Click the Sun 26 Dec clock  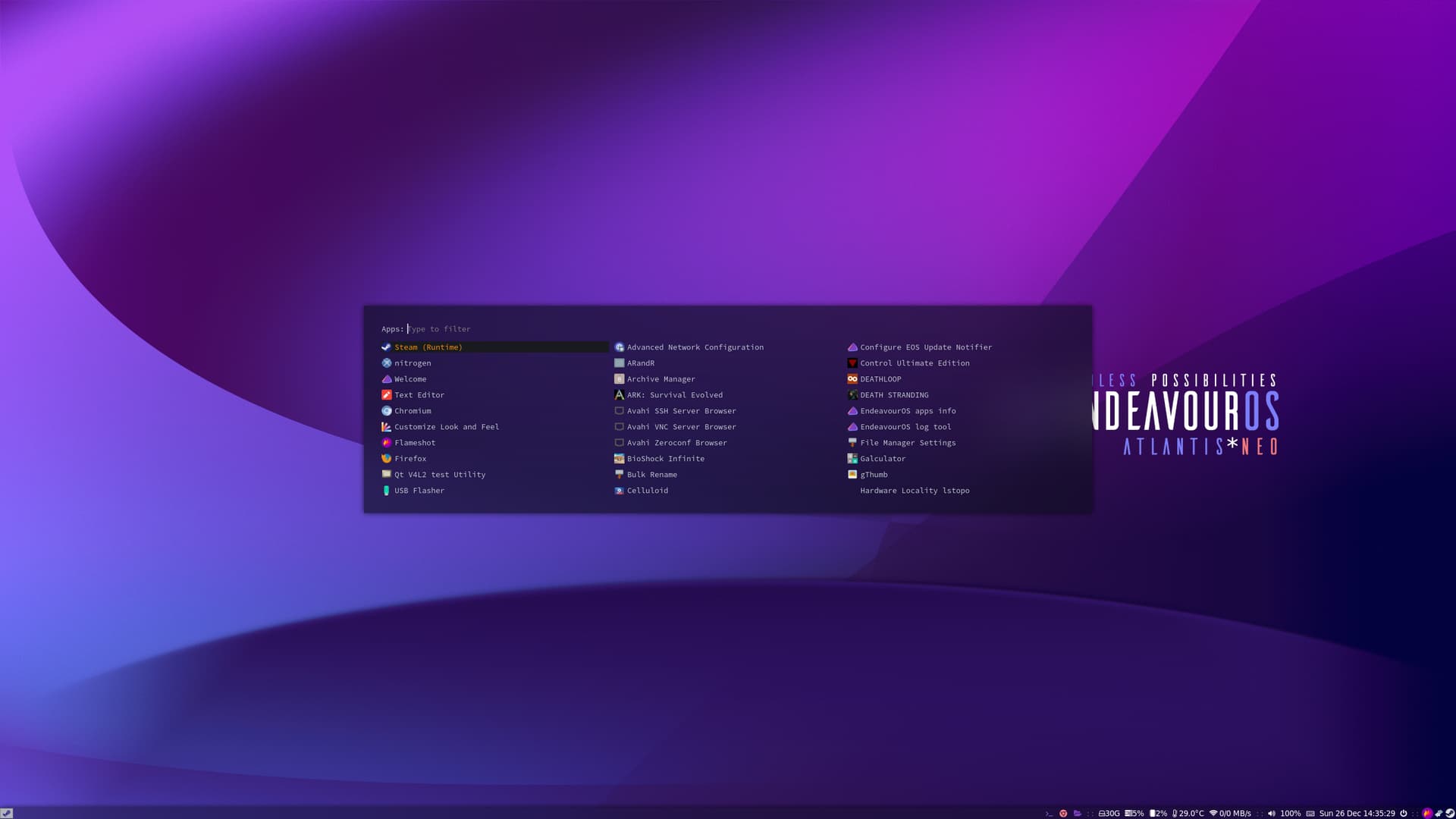(1357, 814)
